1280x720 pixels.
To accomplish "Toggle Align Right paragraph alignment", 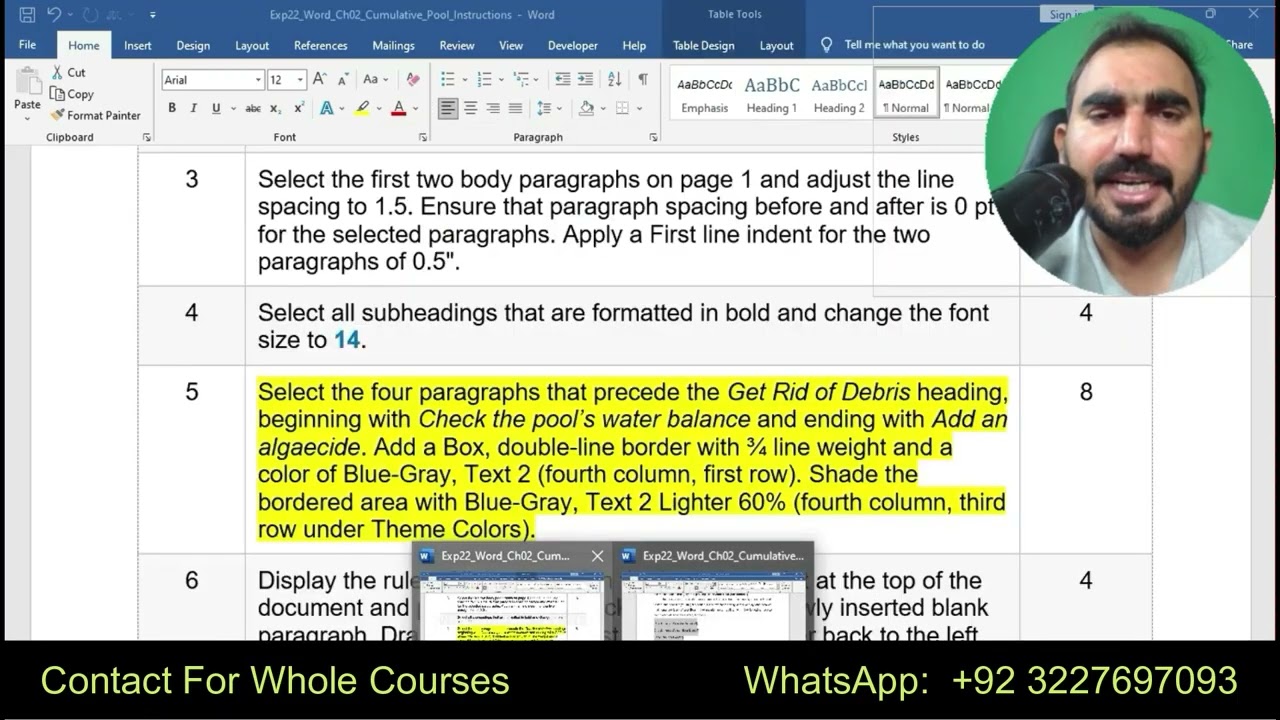I will (493, 108).
